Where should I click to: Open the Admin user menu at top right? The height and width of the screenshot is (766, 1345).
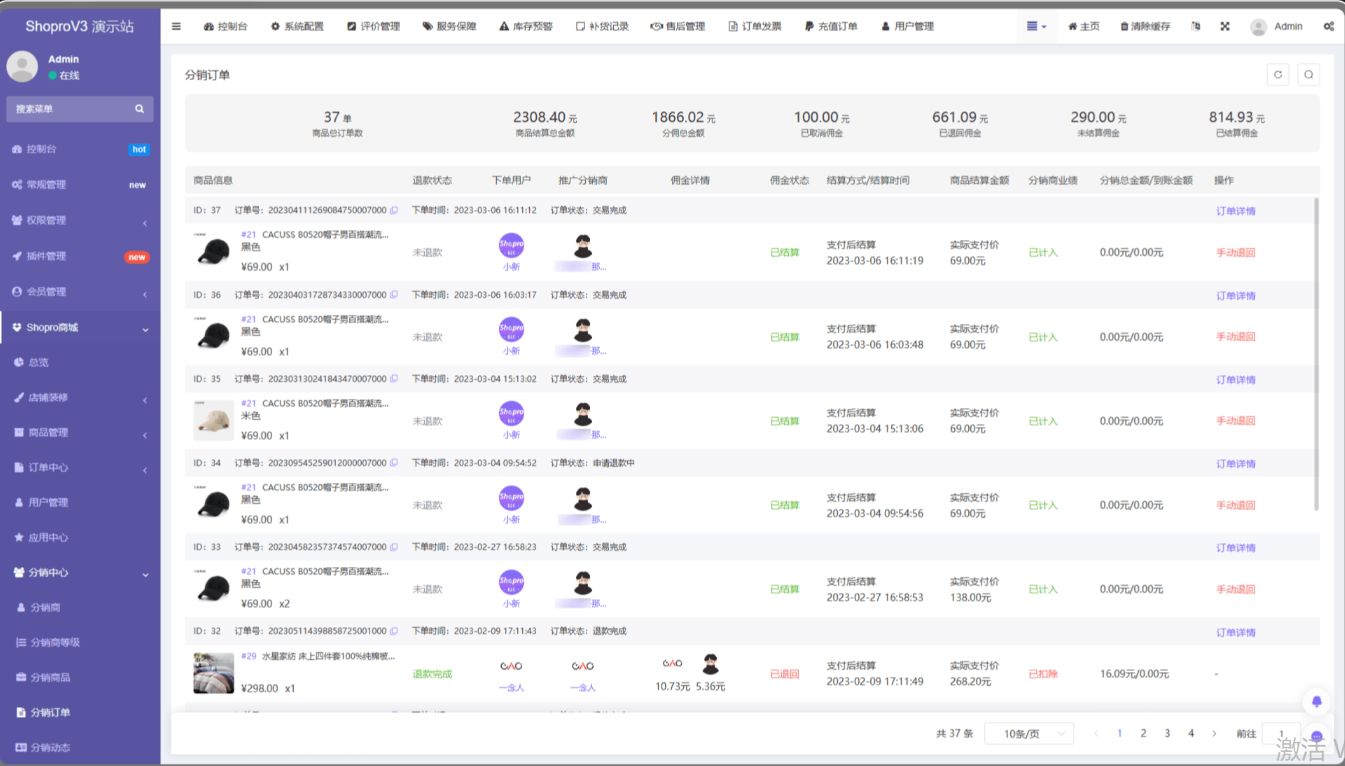pos(1277,26)
